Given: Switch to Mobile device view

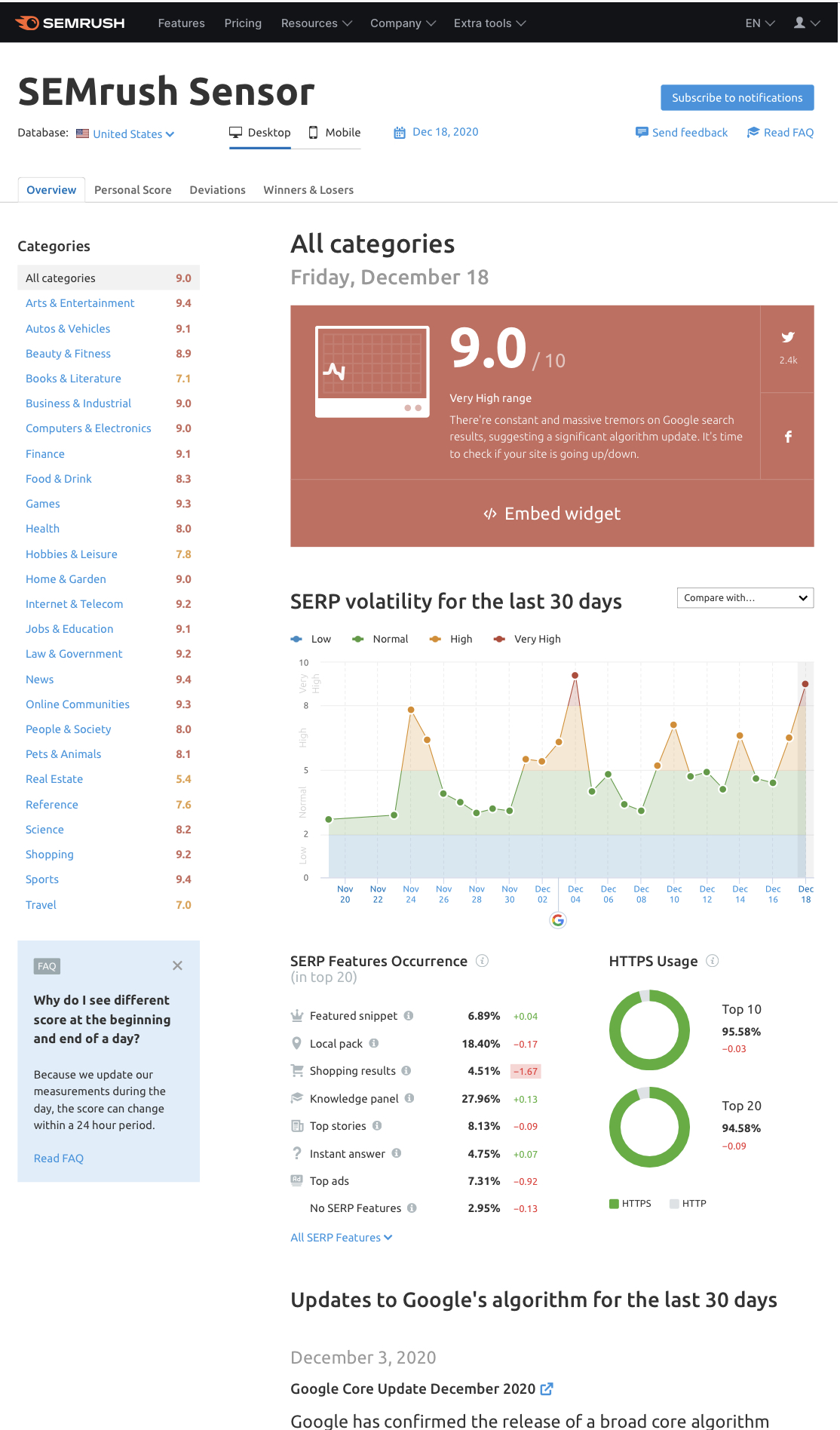Looking at the screenshot, I should point(335,133).
